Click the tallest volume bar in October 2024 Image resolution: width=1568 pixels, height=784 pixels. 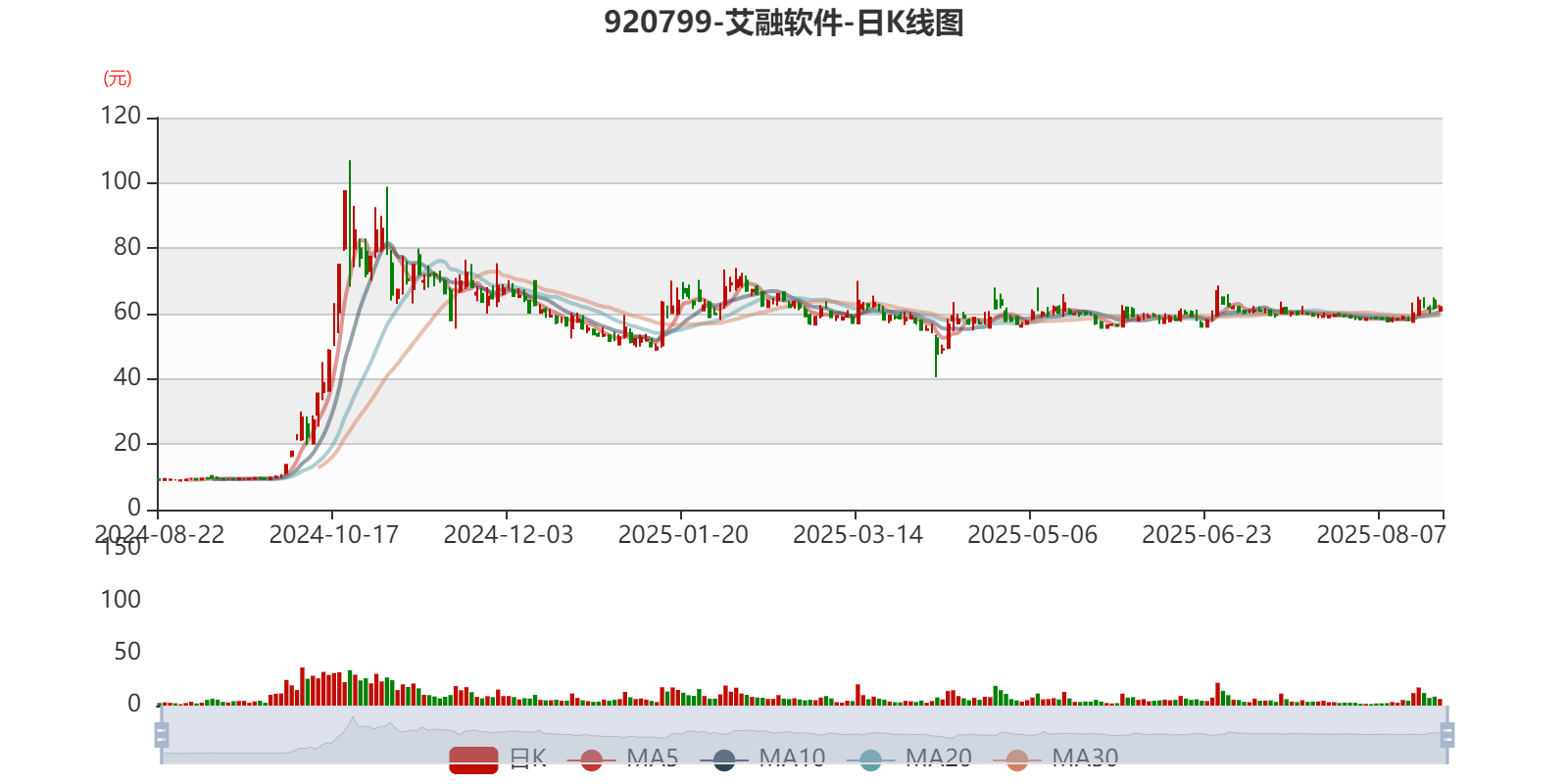302,686
